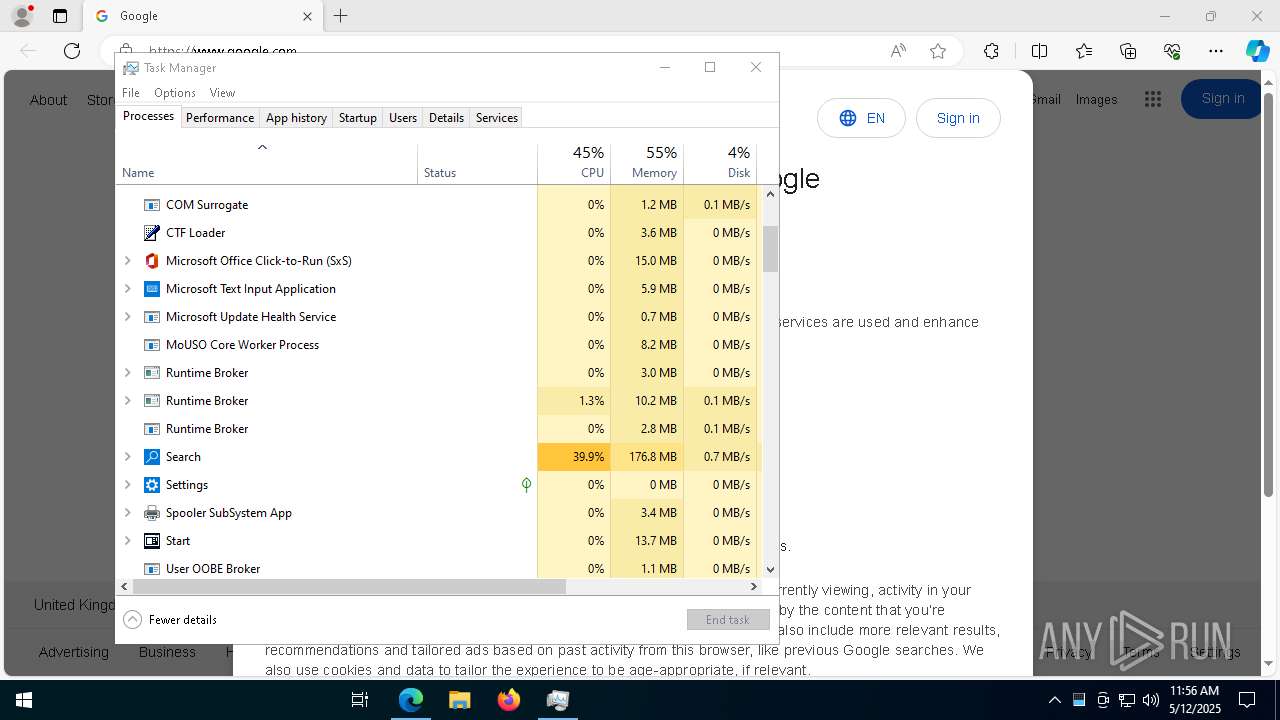Add this page to favorites star

pyautogui.click(x=938, y=51)
